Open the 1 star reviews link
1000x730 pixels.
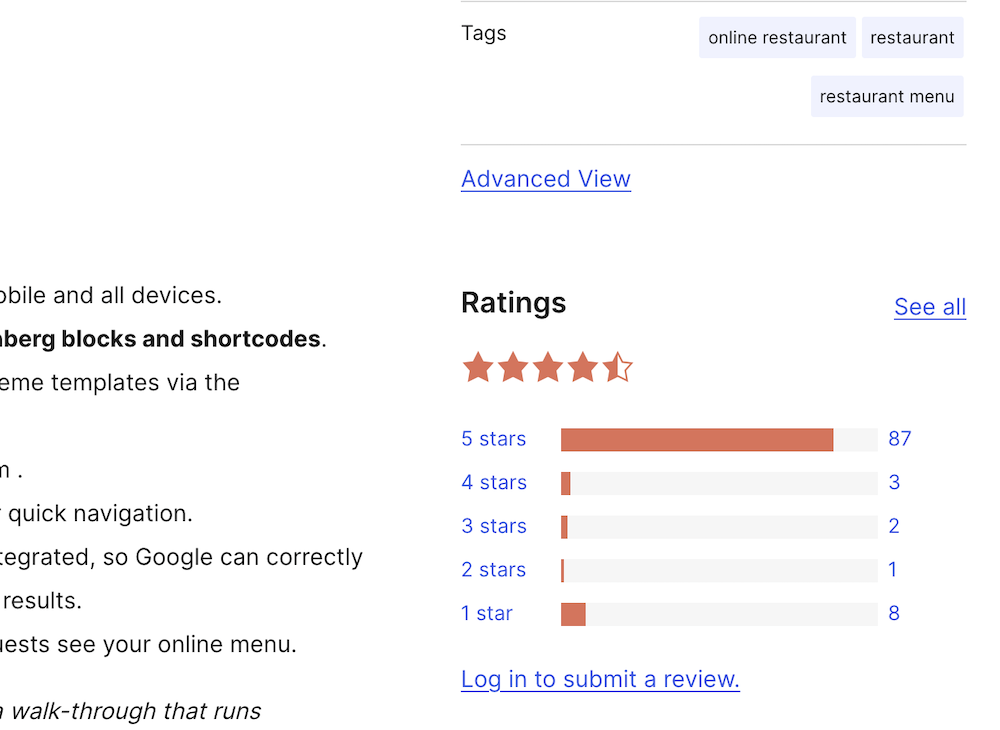point(487,613)
